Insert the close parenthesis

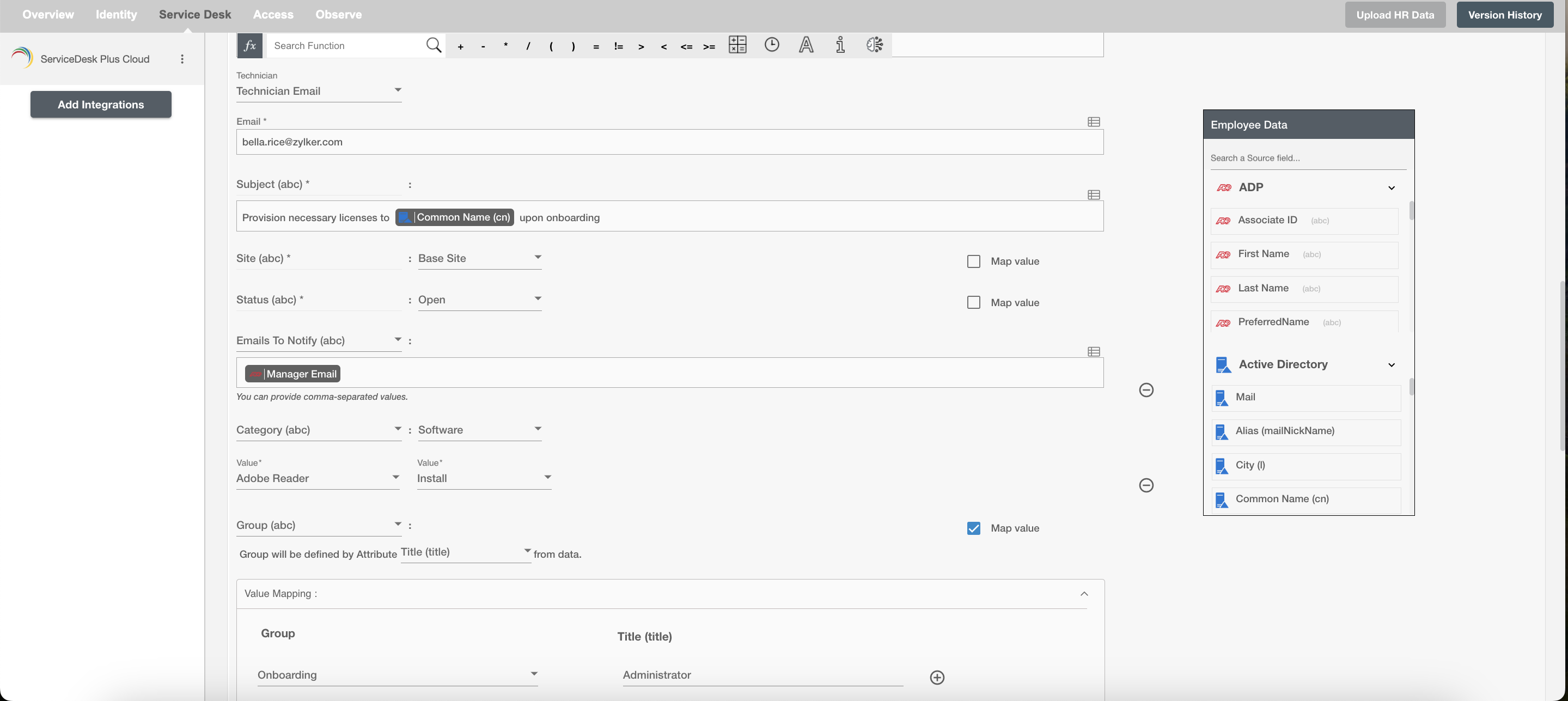pyautogui.click(x=573, y=46)
